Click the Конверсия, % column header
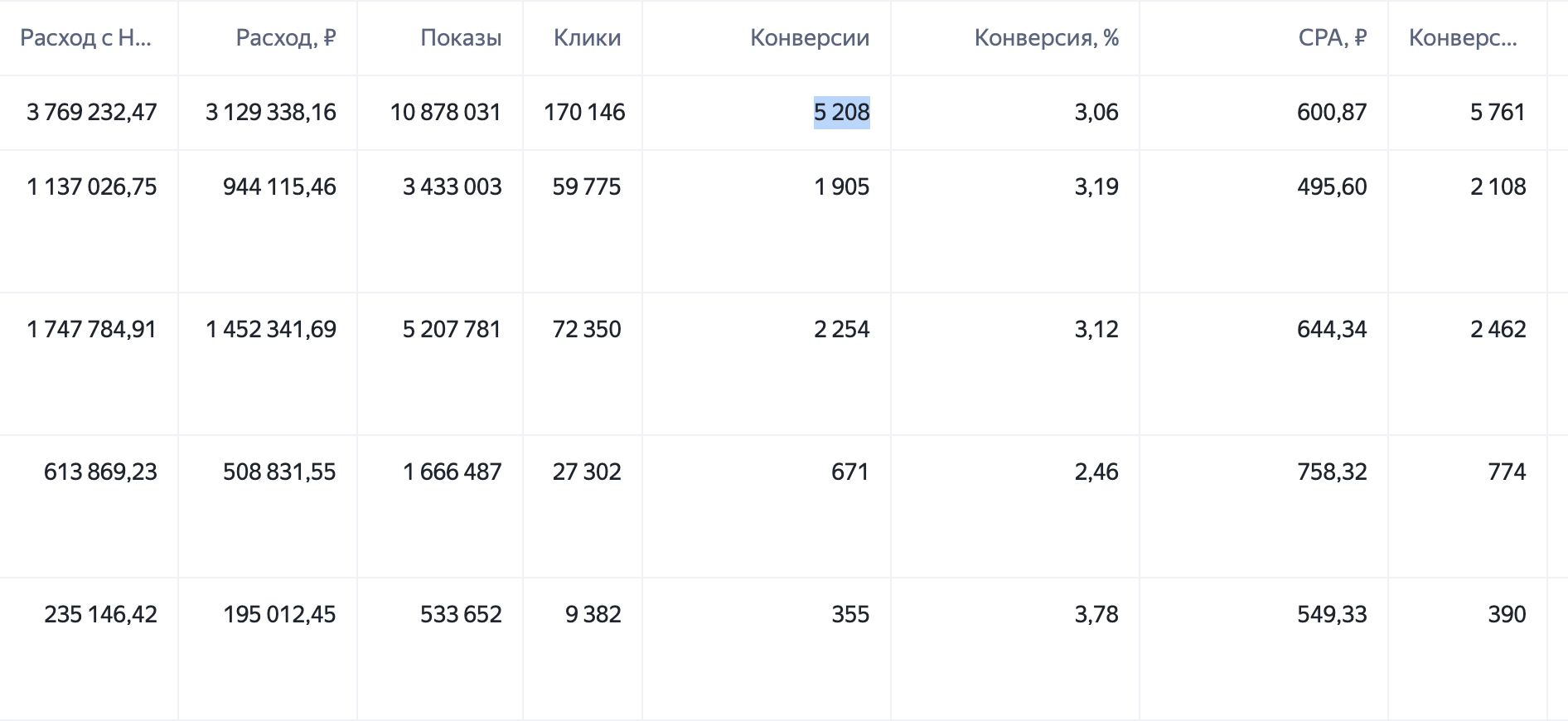 pos(1046,38)
